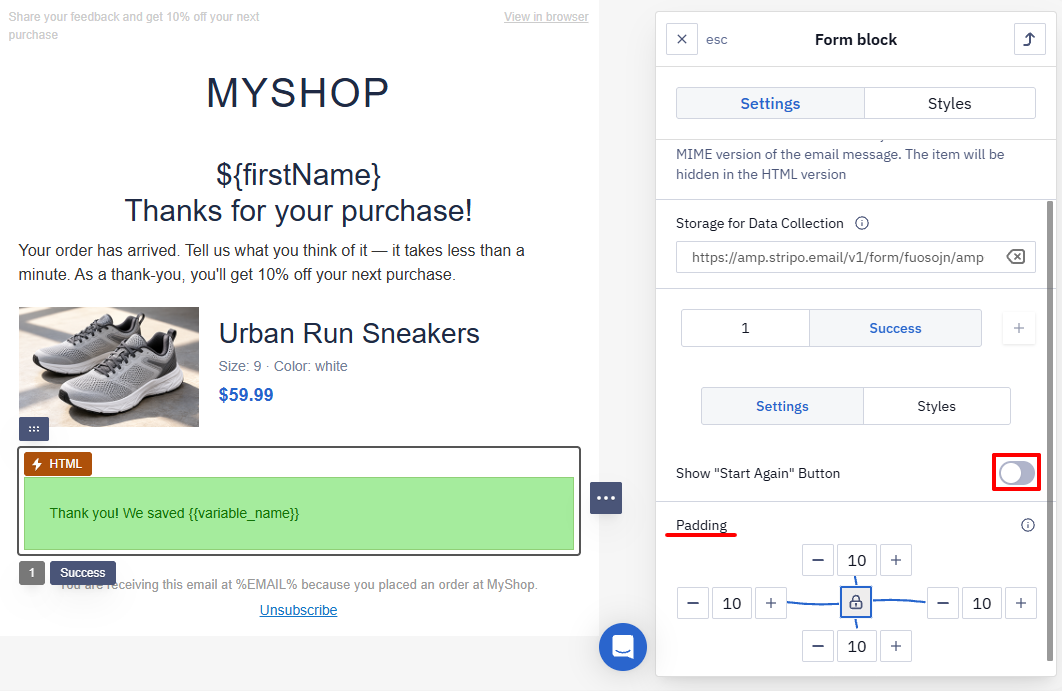Open the Unsubscribe link

(299, 610)
